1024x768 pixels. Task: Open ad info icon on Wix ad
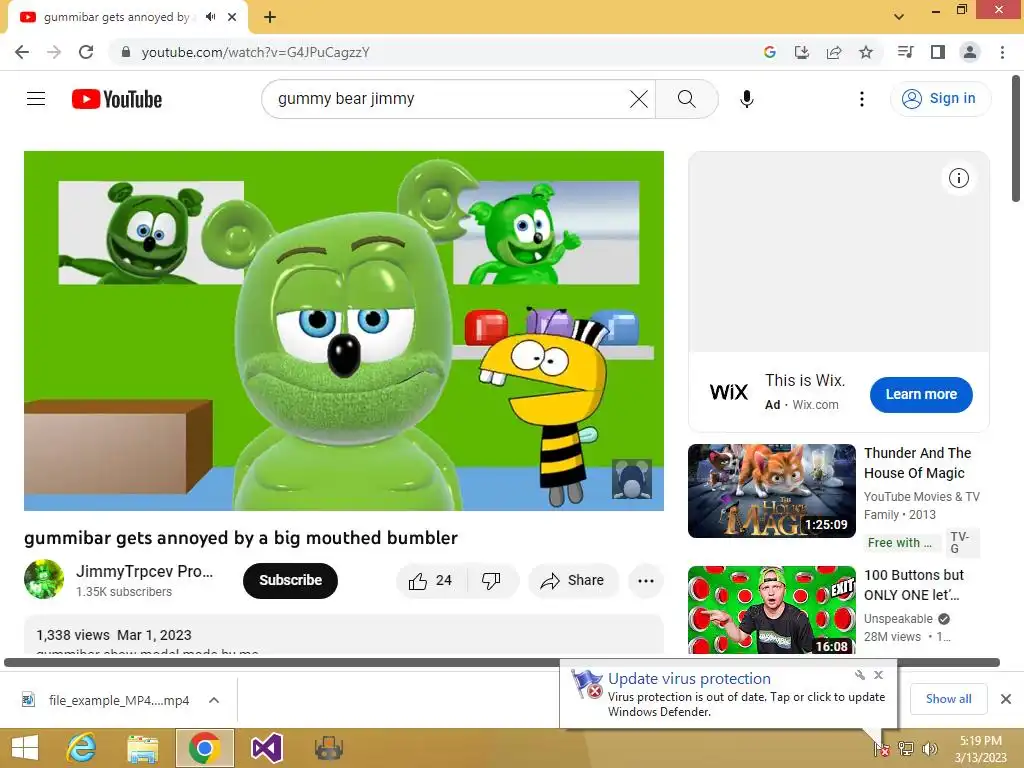tap(958, 178)
